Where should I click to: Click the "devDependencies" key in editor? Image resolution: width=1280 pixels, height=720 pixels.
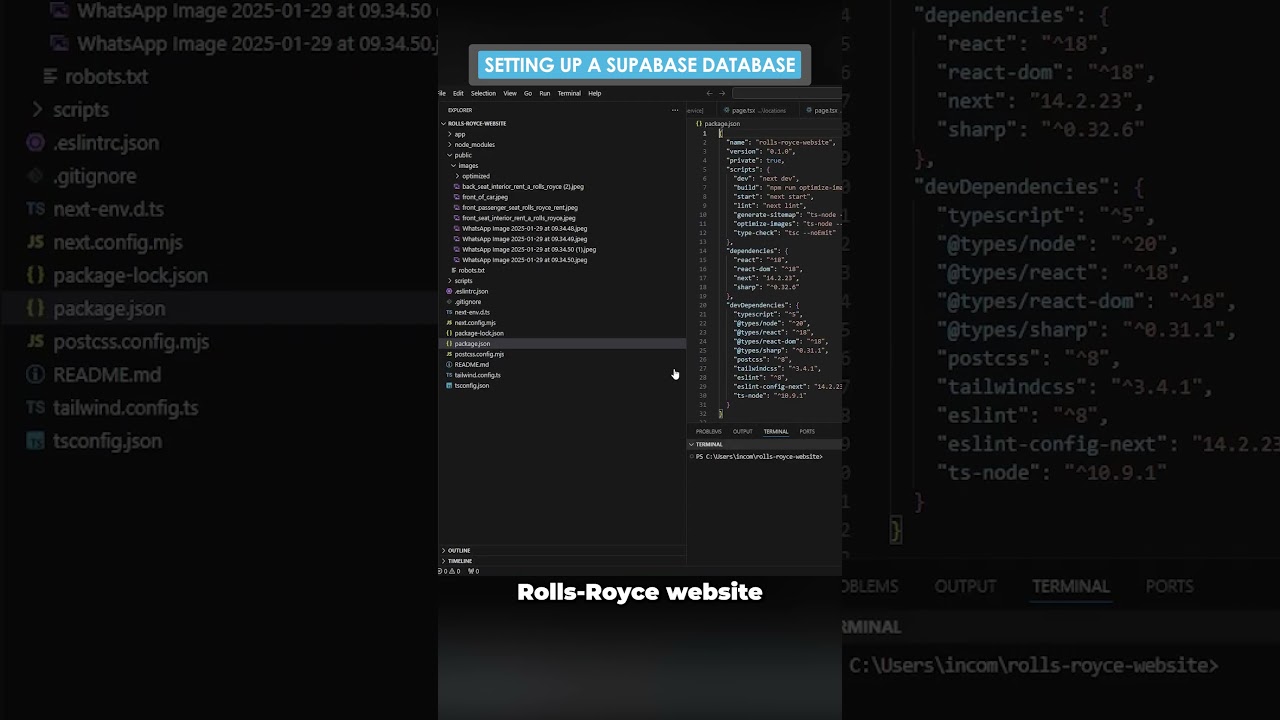(x=757, y=305)
